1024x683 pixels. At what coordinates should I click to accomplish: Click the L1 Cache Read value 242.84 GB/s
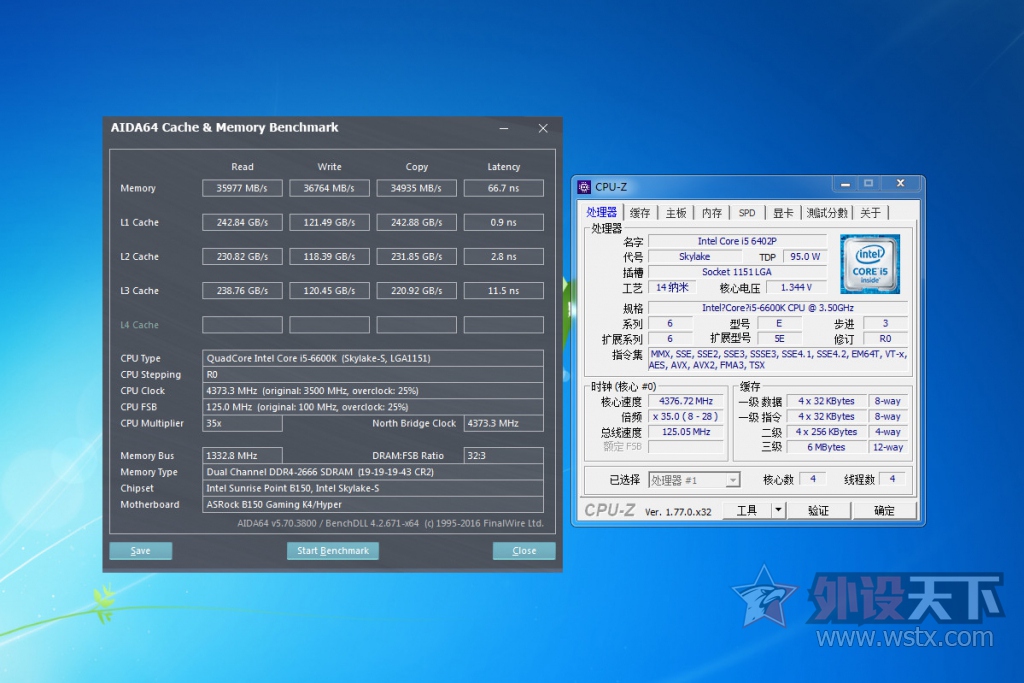tap(242, 222)
